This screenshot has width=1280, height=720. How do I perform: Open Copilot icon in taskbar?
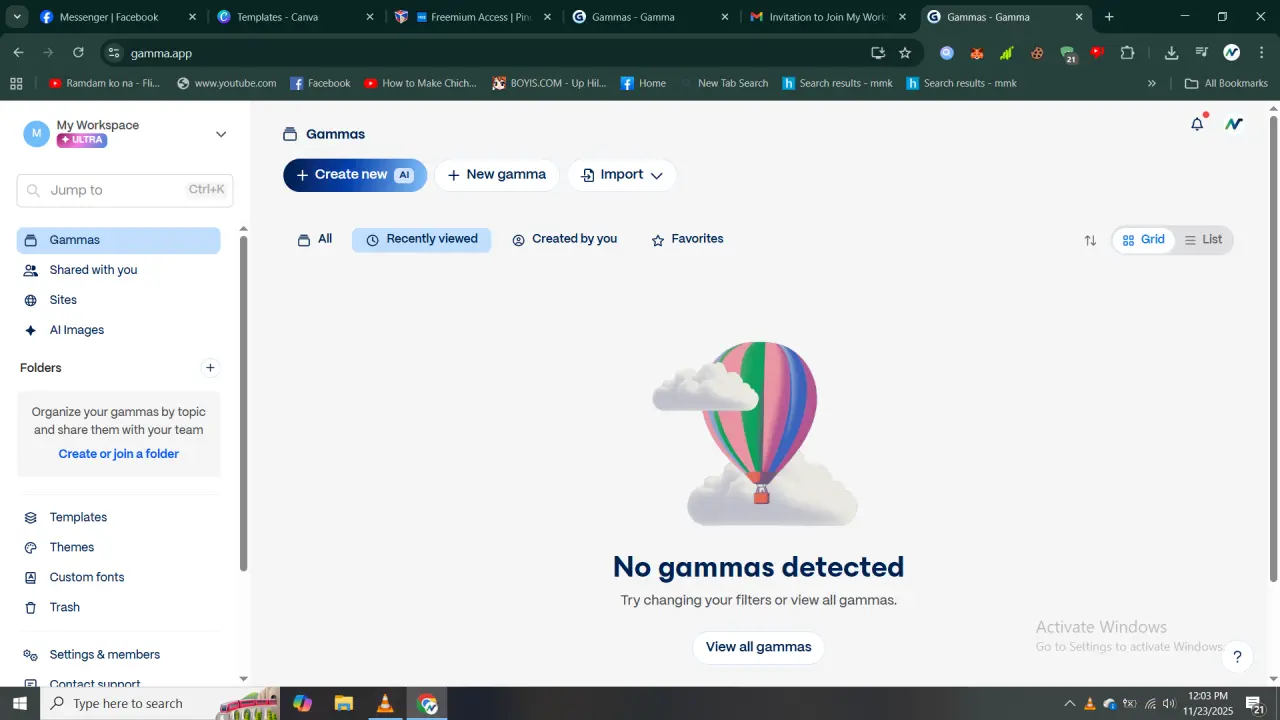(302, 704)
